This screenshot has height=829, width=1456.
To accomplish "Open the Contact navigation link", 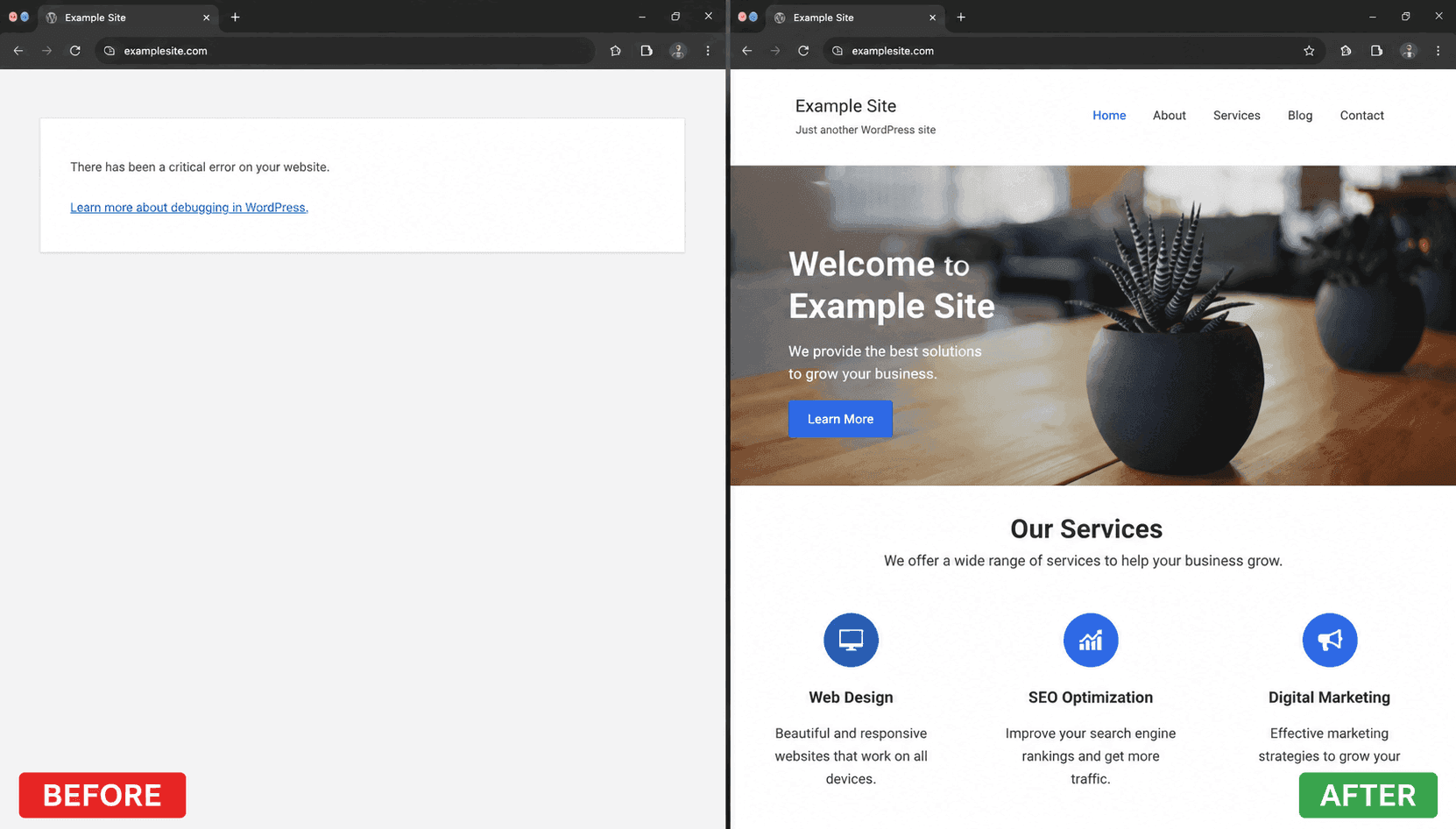I will [1361, 115].
